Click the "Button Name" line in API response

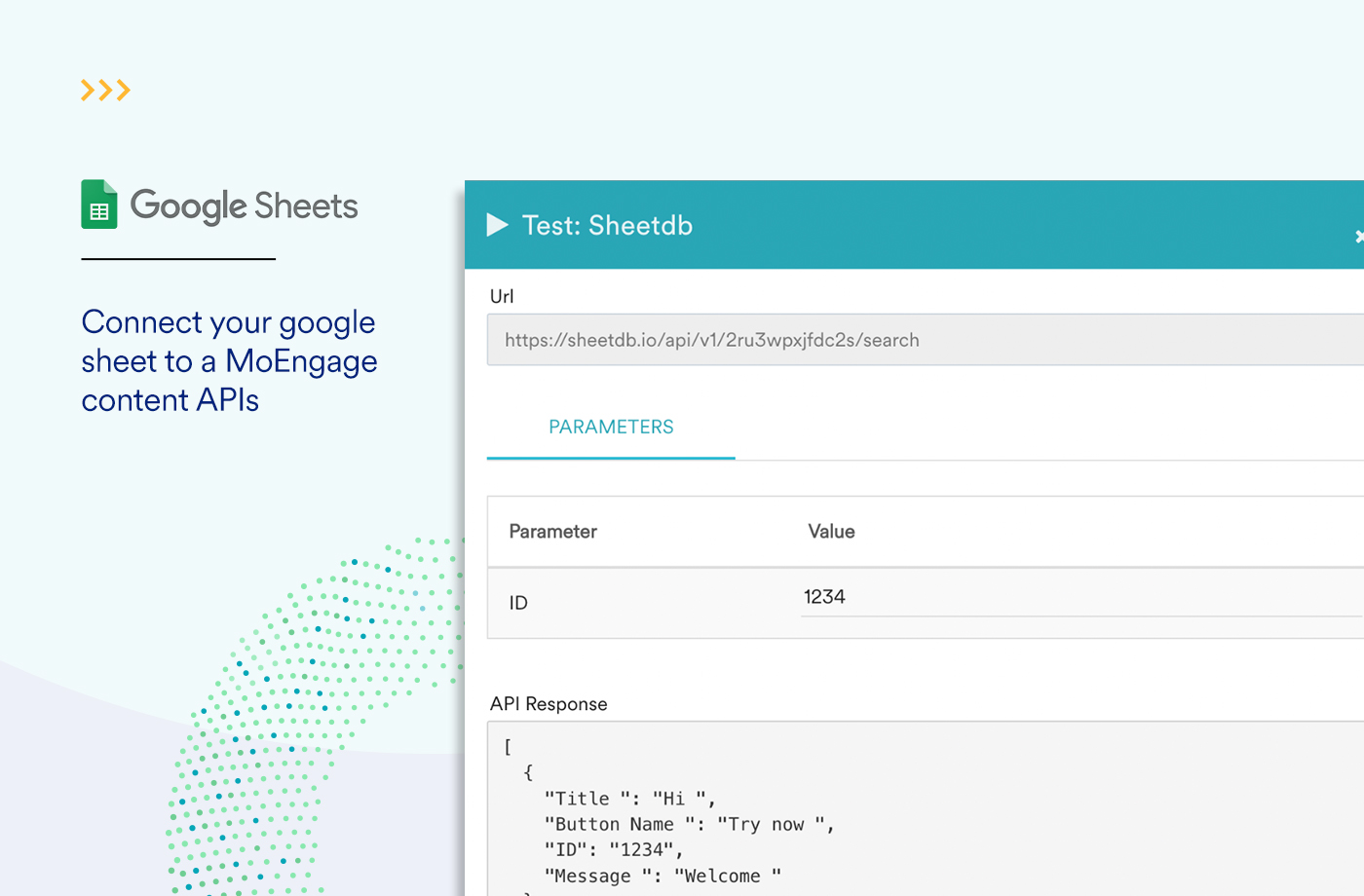click(689, 825)
